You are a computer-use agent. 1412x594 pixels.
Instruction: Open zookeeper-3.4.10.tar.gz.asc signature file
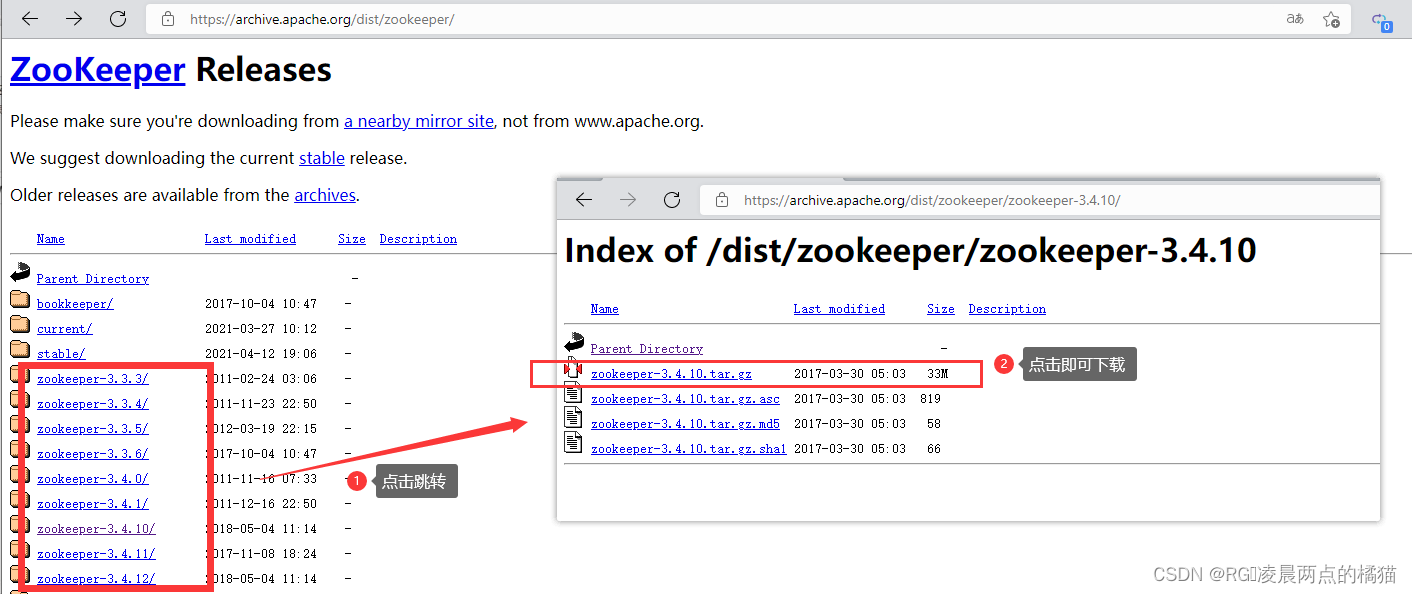tap(685, 399)
